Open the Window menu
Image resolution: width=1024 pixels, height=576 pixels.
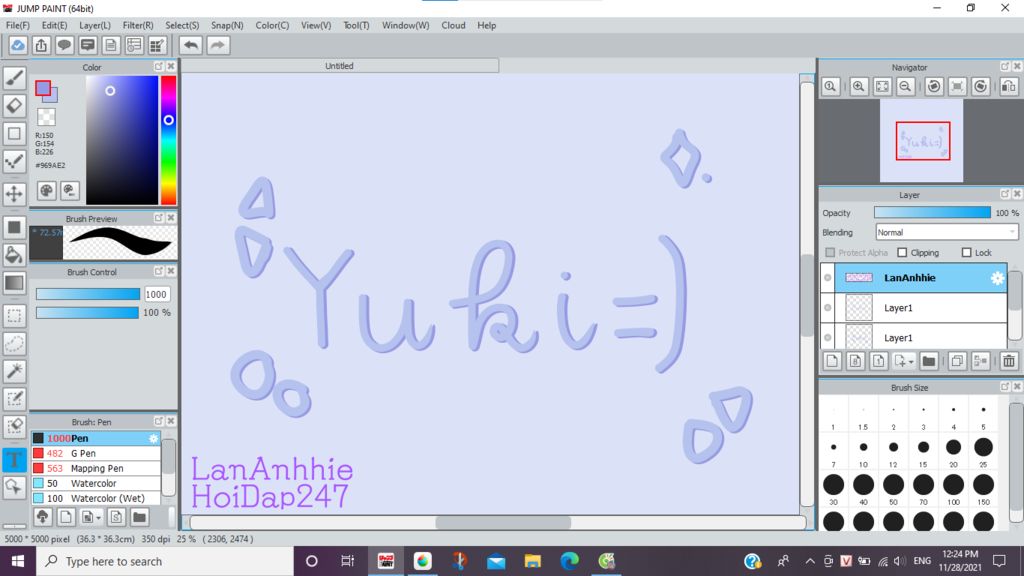pyautogui.click(x=406, y=25)
